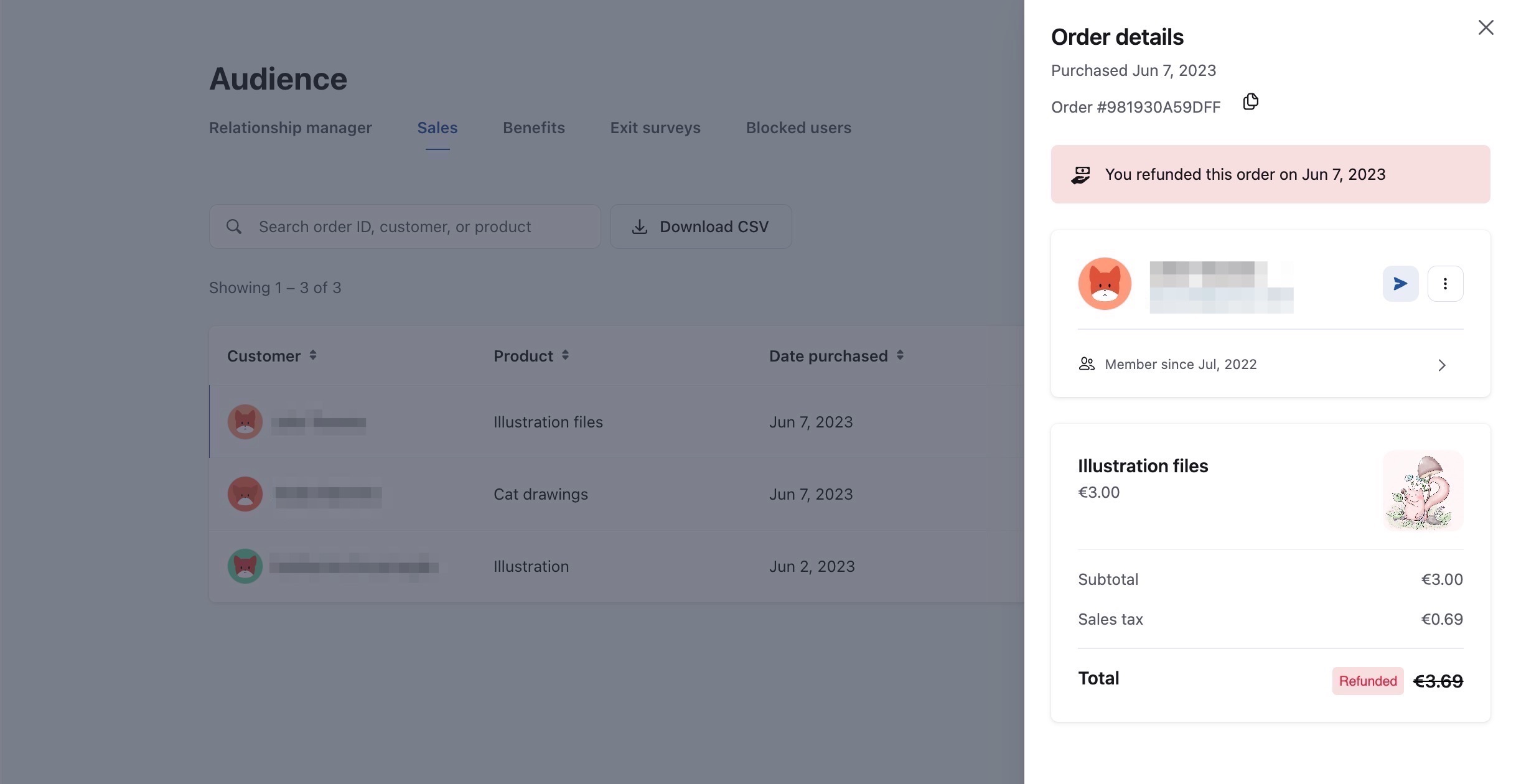Click the search magnifier icon
1516x784 pixels.
[234, 226]
